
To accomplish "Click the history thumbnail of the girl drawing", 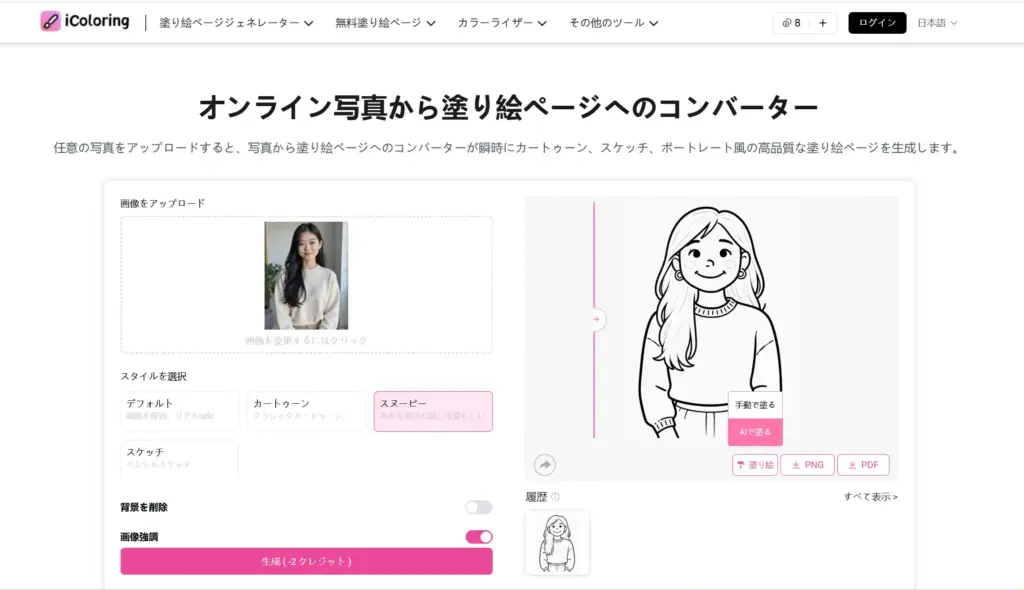I will click(559, 543).
